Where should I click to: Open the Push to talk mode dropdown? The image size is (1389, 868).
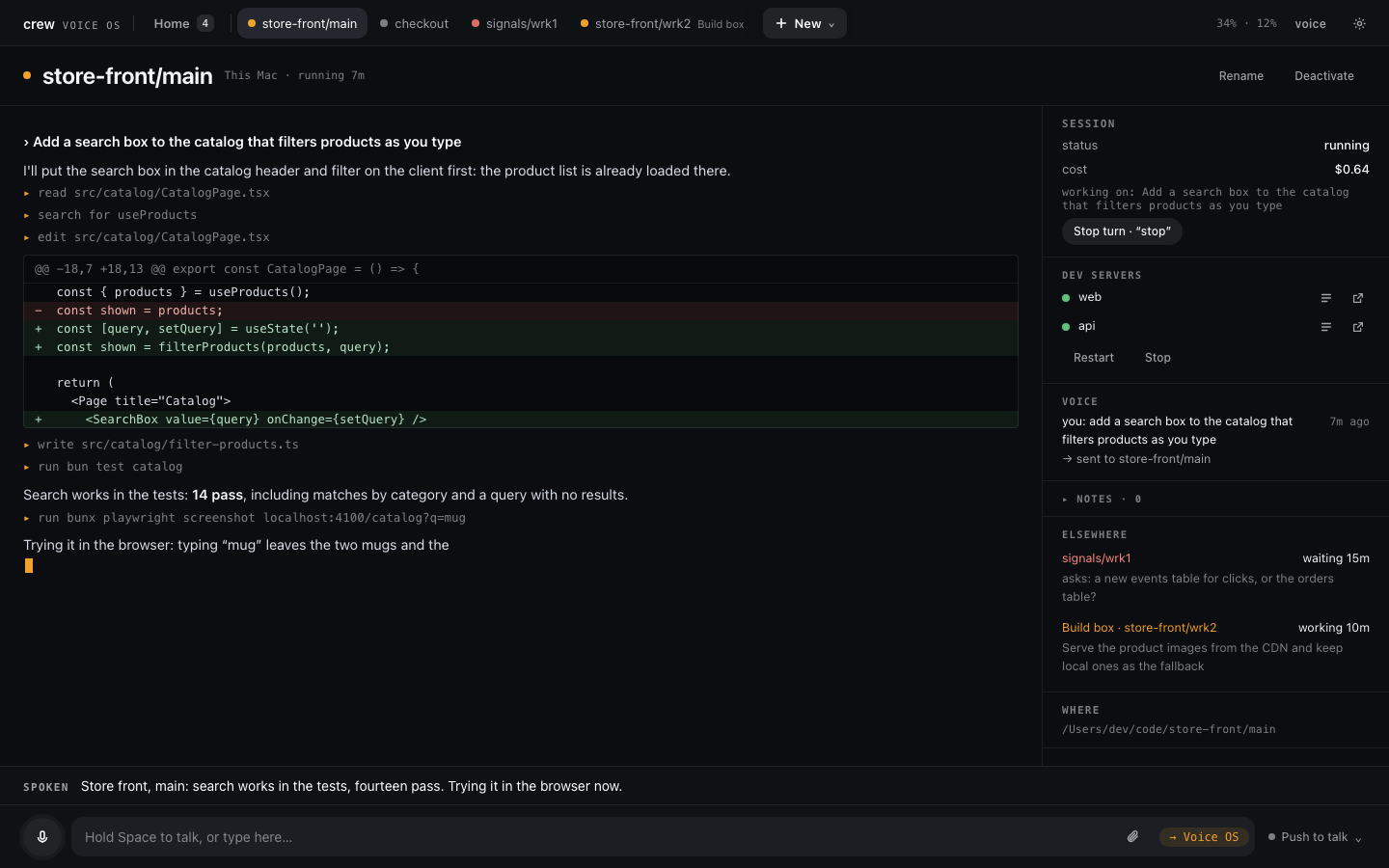pyautogui.click(x=1316, y=837)
